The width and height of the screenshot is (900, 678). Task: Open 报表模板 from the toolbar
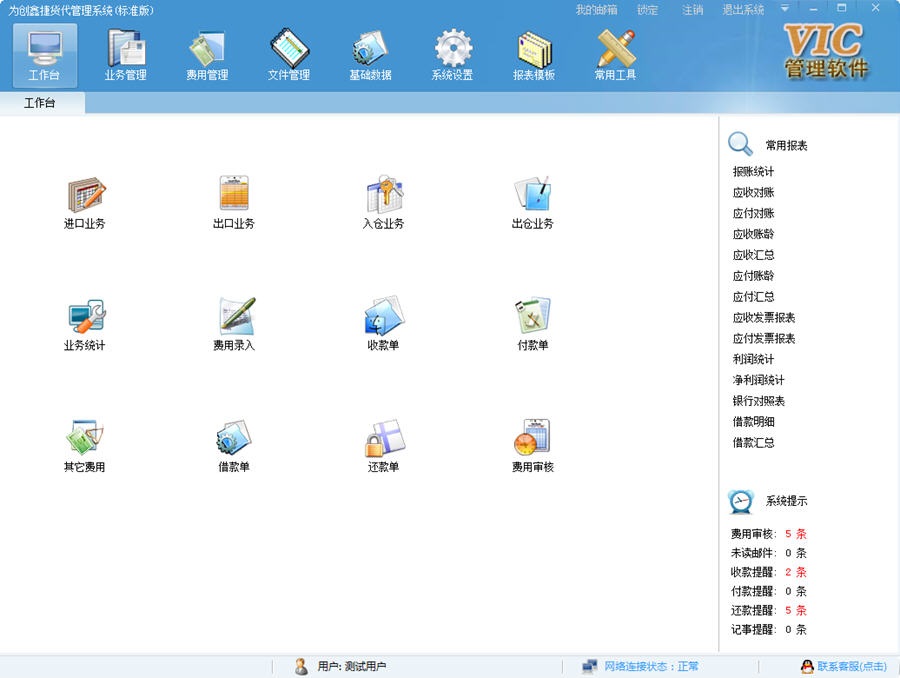pos(534,55)
